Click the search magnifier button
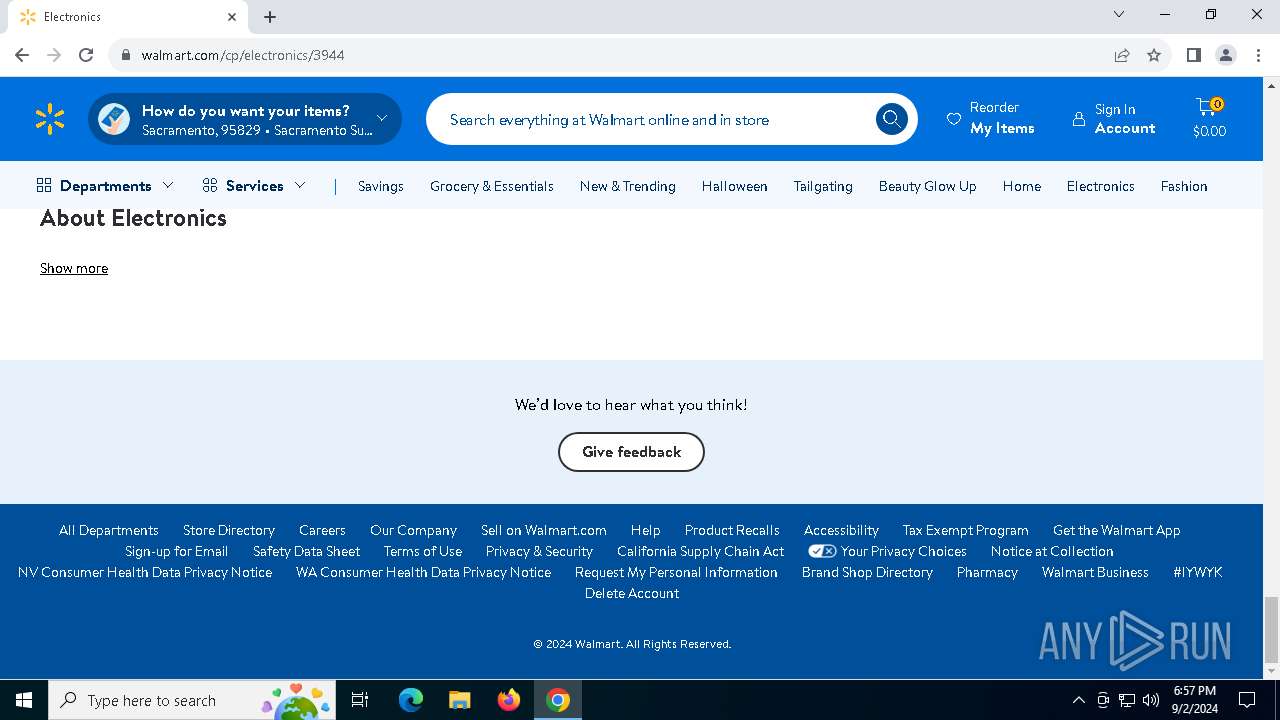The height and width of the screenshot is (720, 1280). [891, 119]
